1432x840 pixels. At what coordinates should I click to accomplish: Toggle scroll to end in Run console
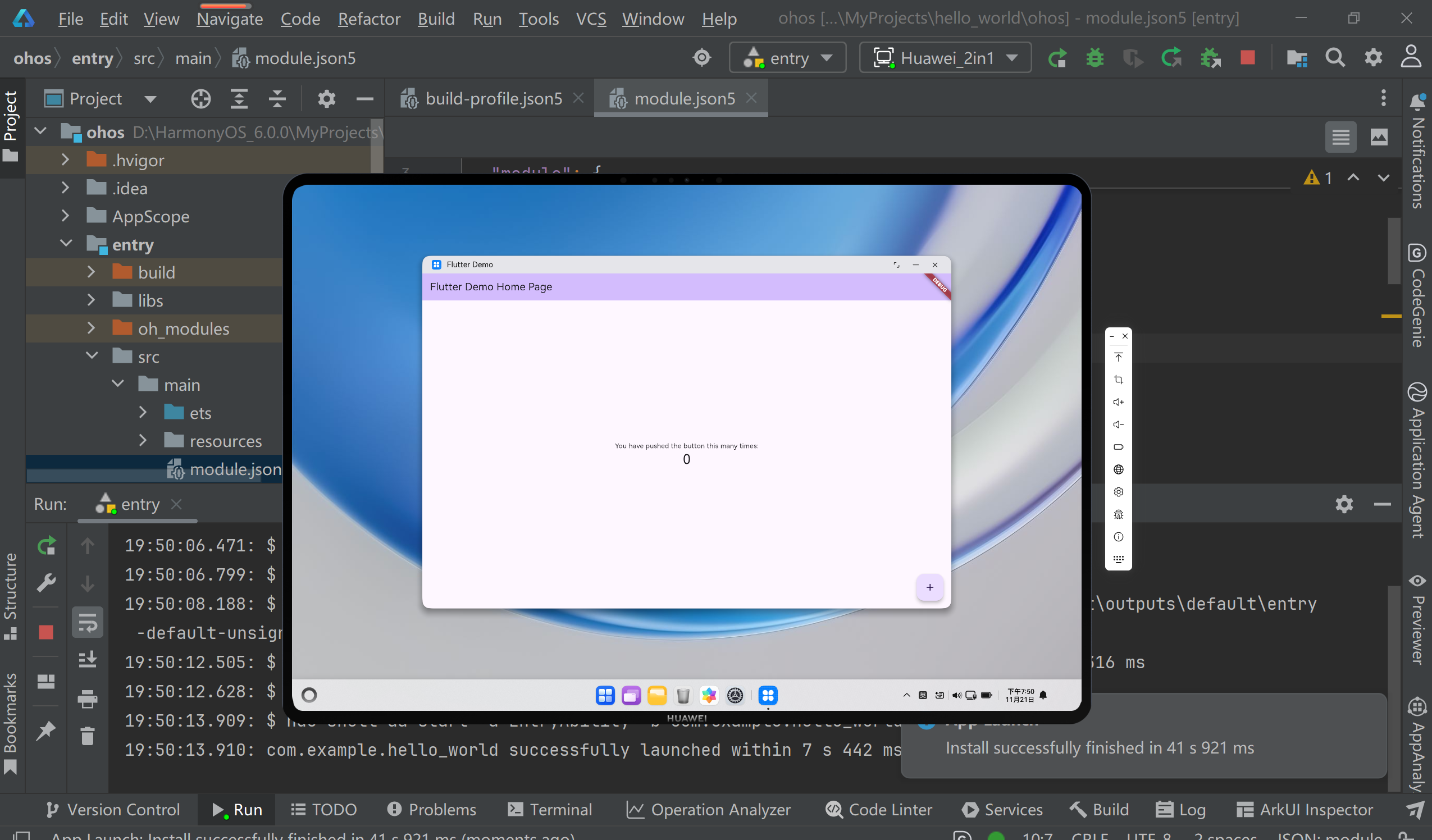click(88, 660)
